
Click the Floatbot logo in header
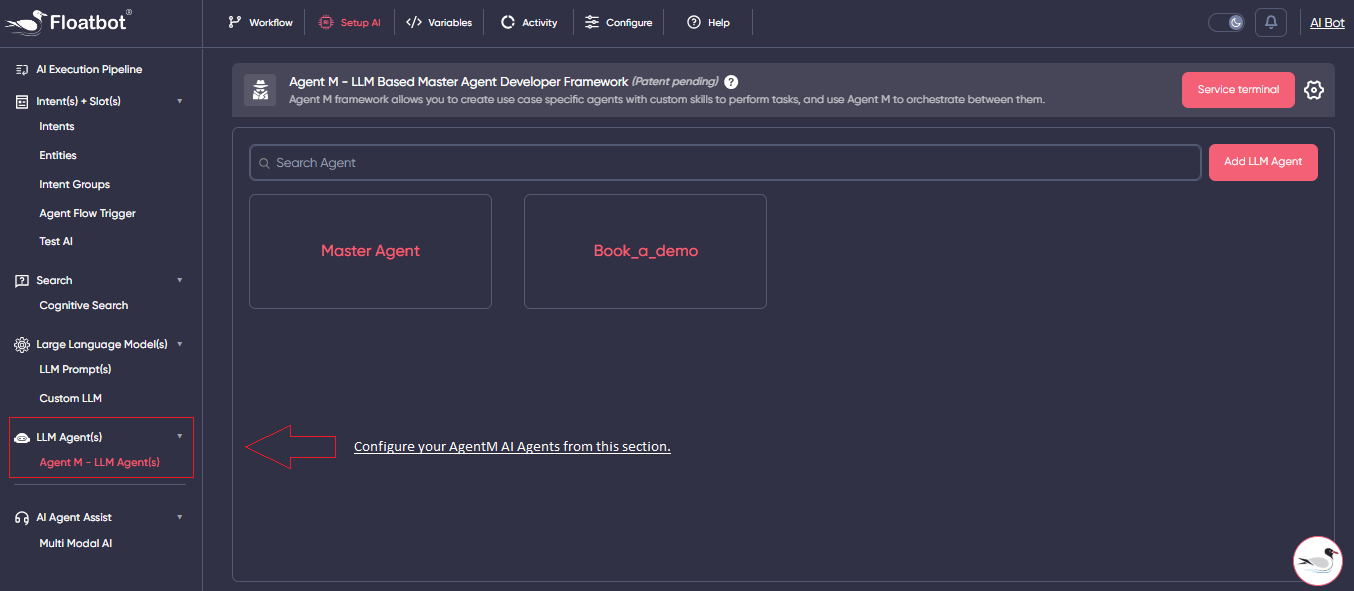coord(68,21)
